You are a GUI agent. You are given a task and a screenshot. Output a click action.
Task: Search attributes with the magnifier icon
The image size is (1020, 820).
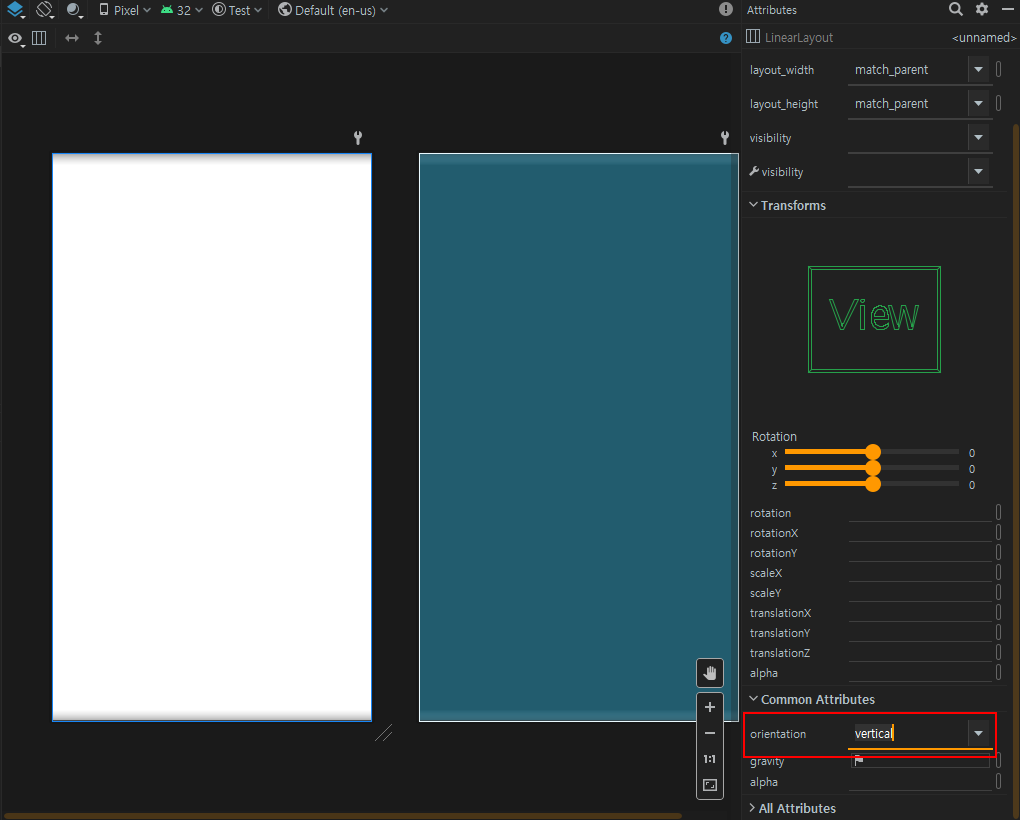click(955, 9)
